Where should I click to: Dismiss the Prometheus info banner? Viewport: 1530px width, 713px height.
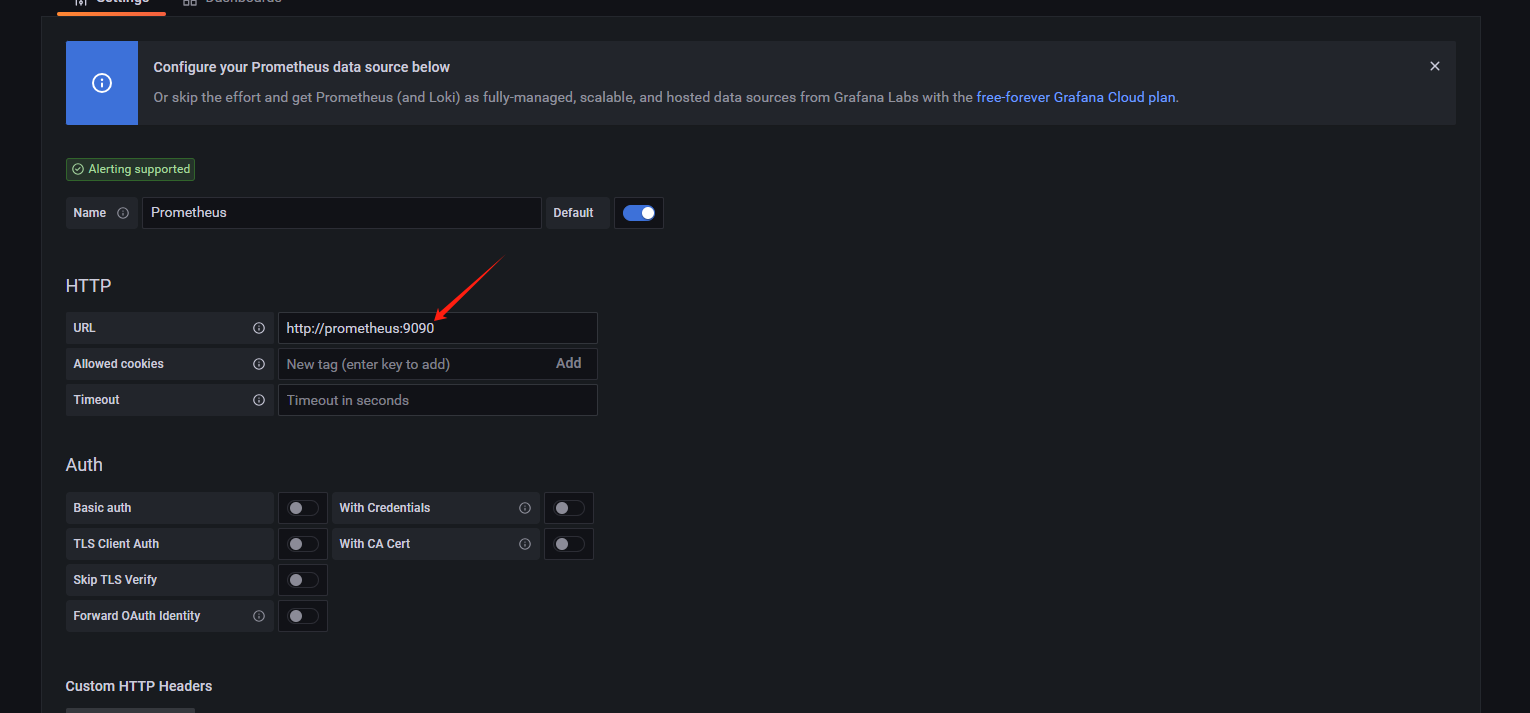pyautogui.click(x=1435, y=66)
